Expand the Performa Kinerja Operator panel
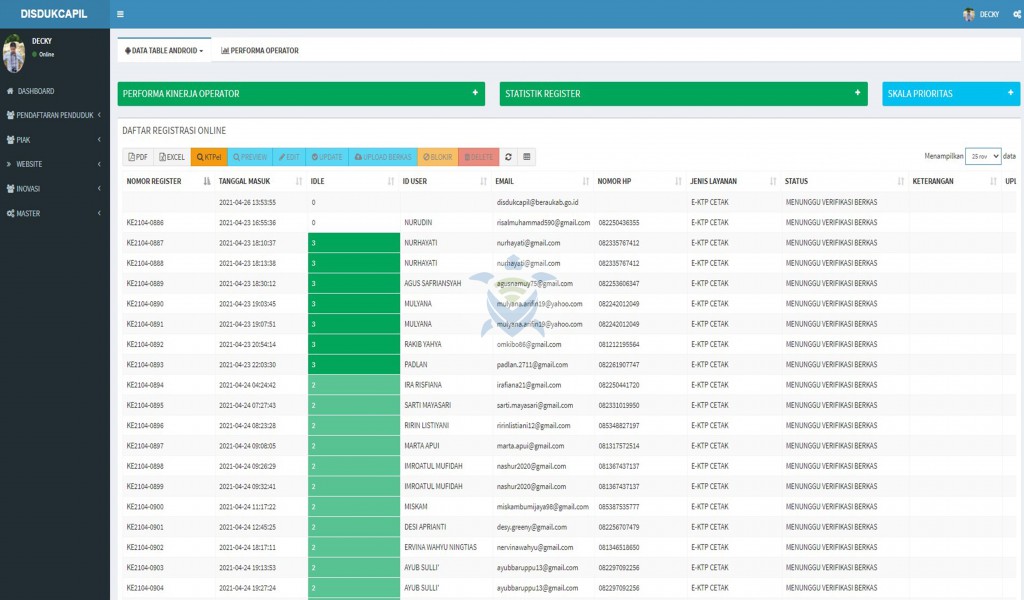 [x=475, y=93]
